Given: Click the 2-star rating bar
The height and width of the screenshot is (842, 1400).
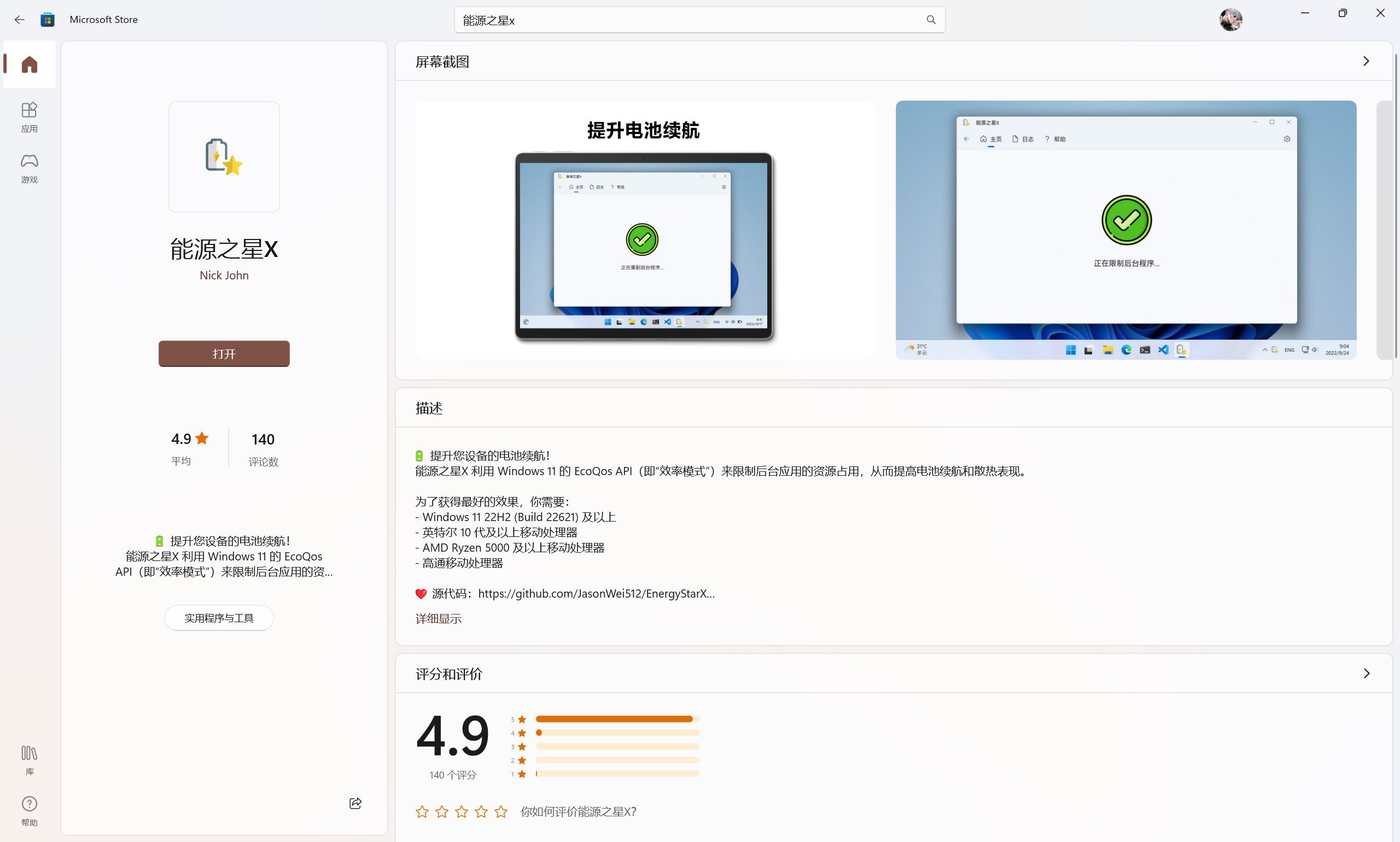Looking at the screenshot, I should pos(617,760).
